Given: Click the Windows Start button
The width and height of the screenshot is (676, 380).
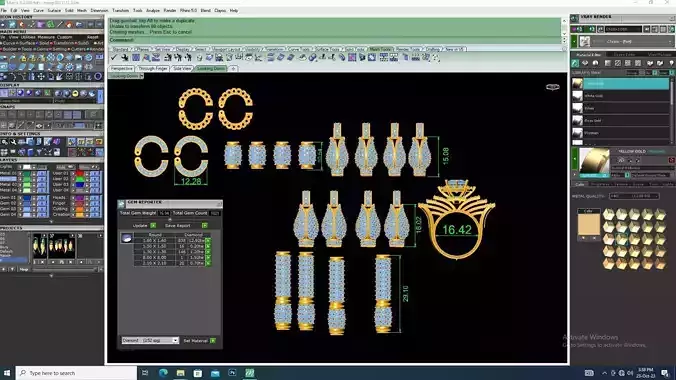Looking at the screenshot, I should pyautogui.click(x=7, y=373).
